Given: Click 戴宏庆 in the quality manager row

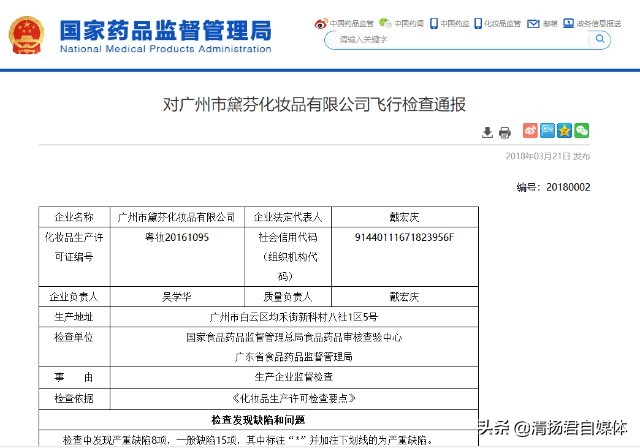Looking at the screenshot, I should click(x=404, y=297).
